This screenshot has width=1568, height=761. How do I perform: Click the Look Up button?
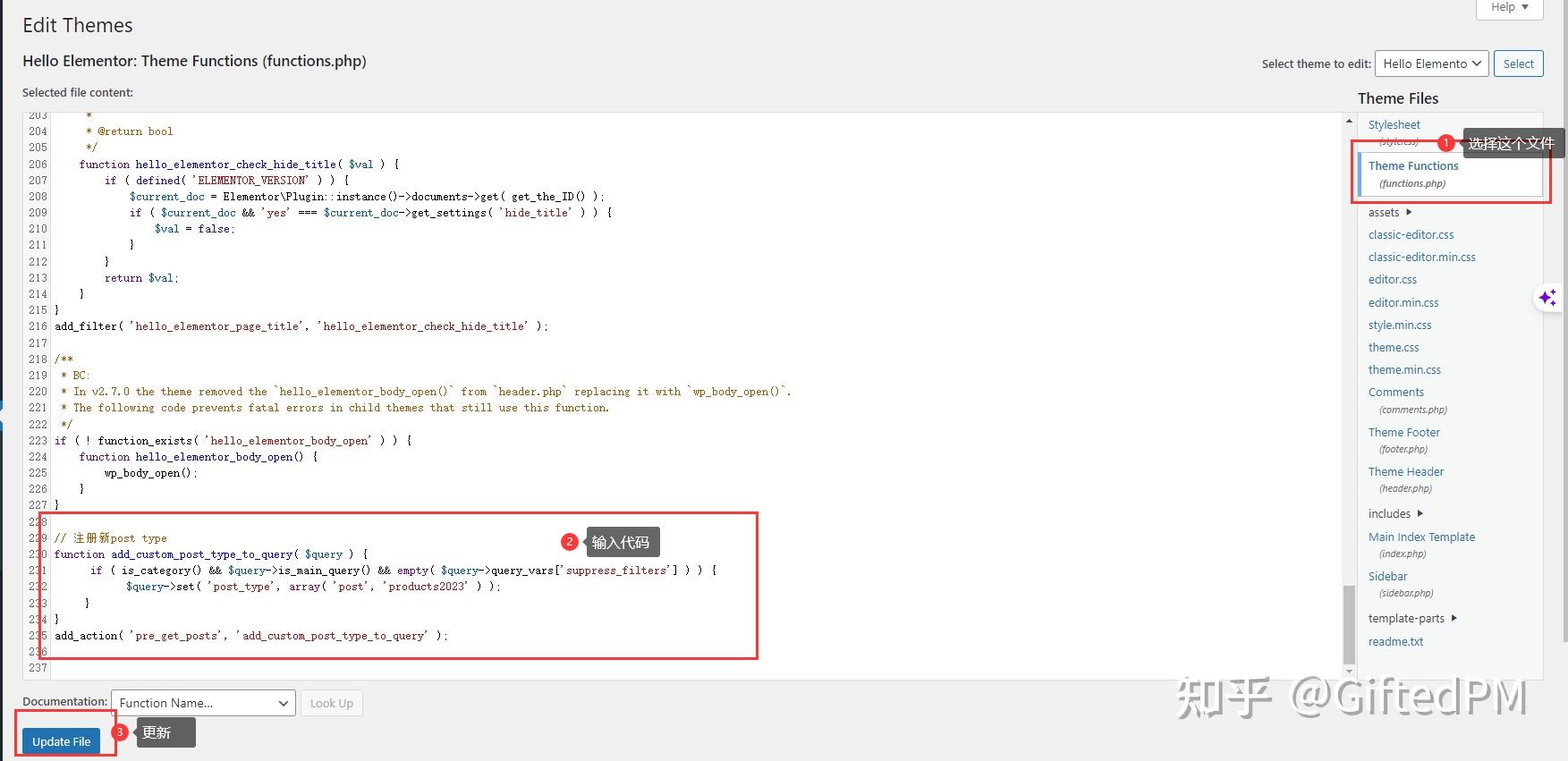[x=331, y=703]
